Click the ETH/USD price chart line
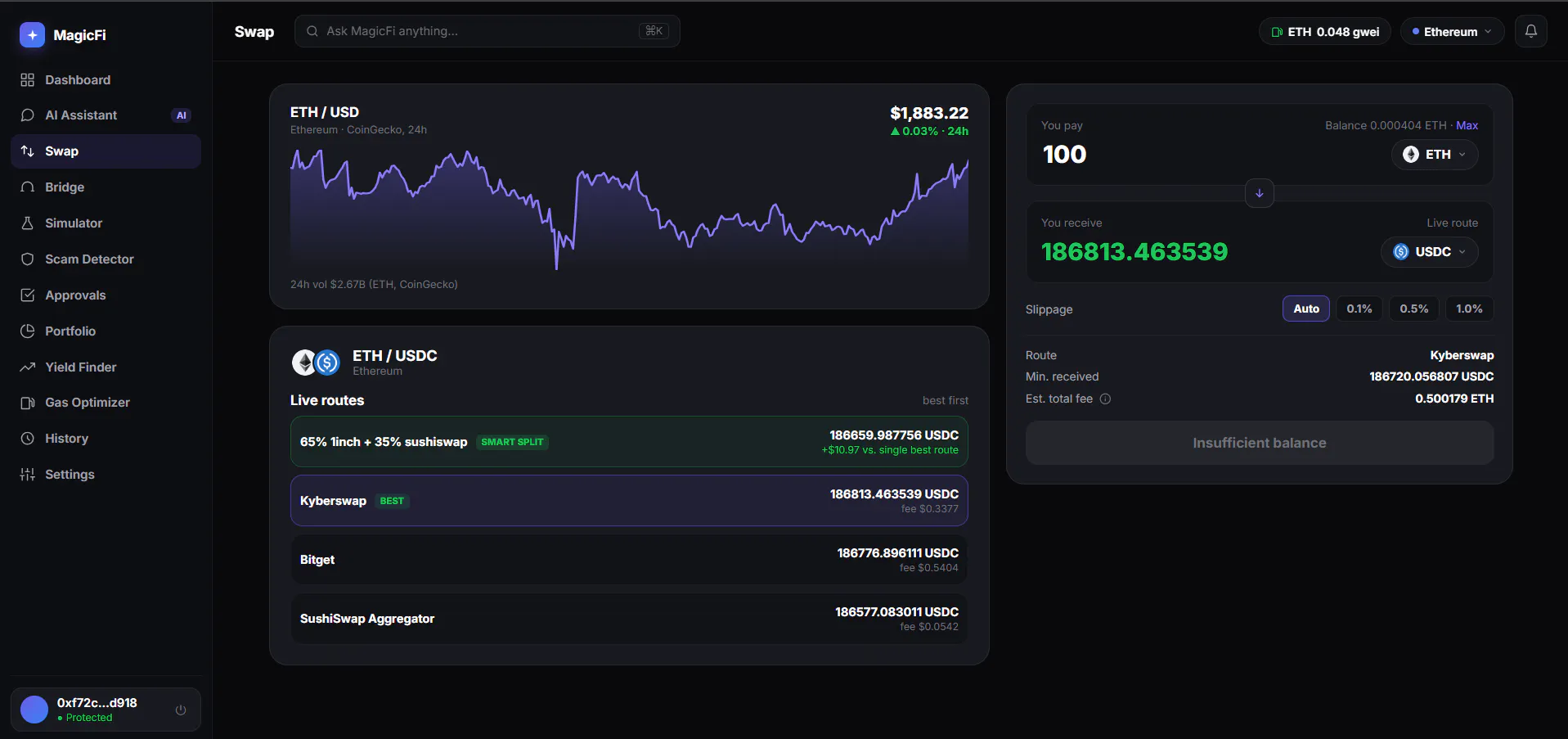The image size is (1568, 739). [629, 209]
